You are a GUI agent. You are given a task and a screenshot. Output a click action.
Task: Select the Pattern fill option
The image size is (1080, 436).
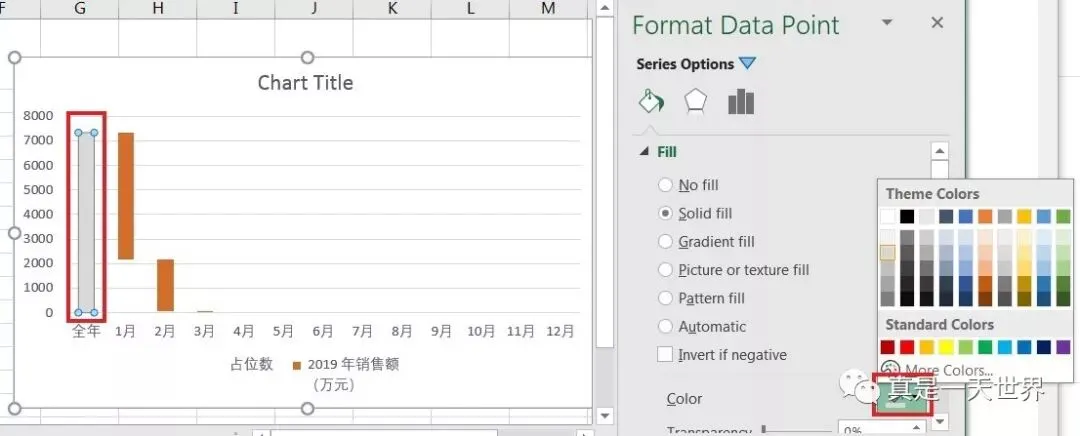(666, 298)
